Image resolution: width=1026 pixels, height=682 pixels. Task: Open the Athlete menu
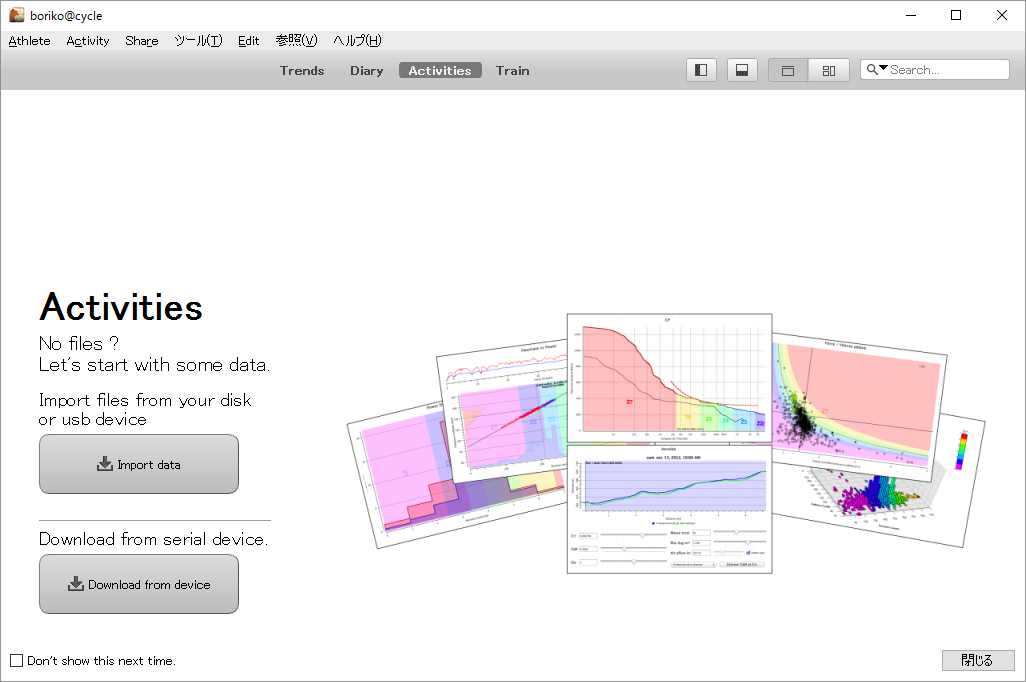pos(29,41)
